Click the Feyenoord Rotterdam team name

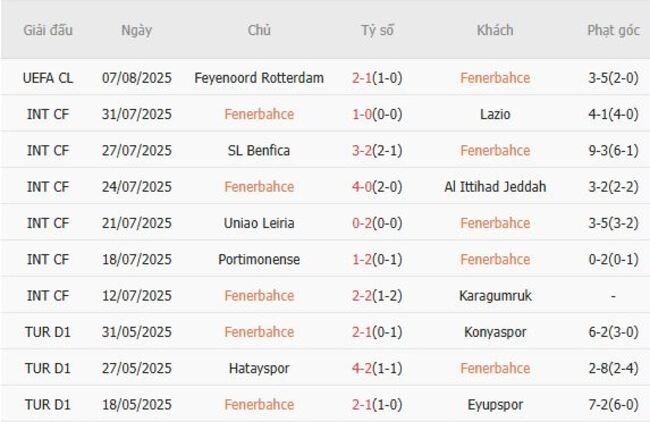(x=259, y=78)
